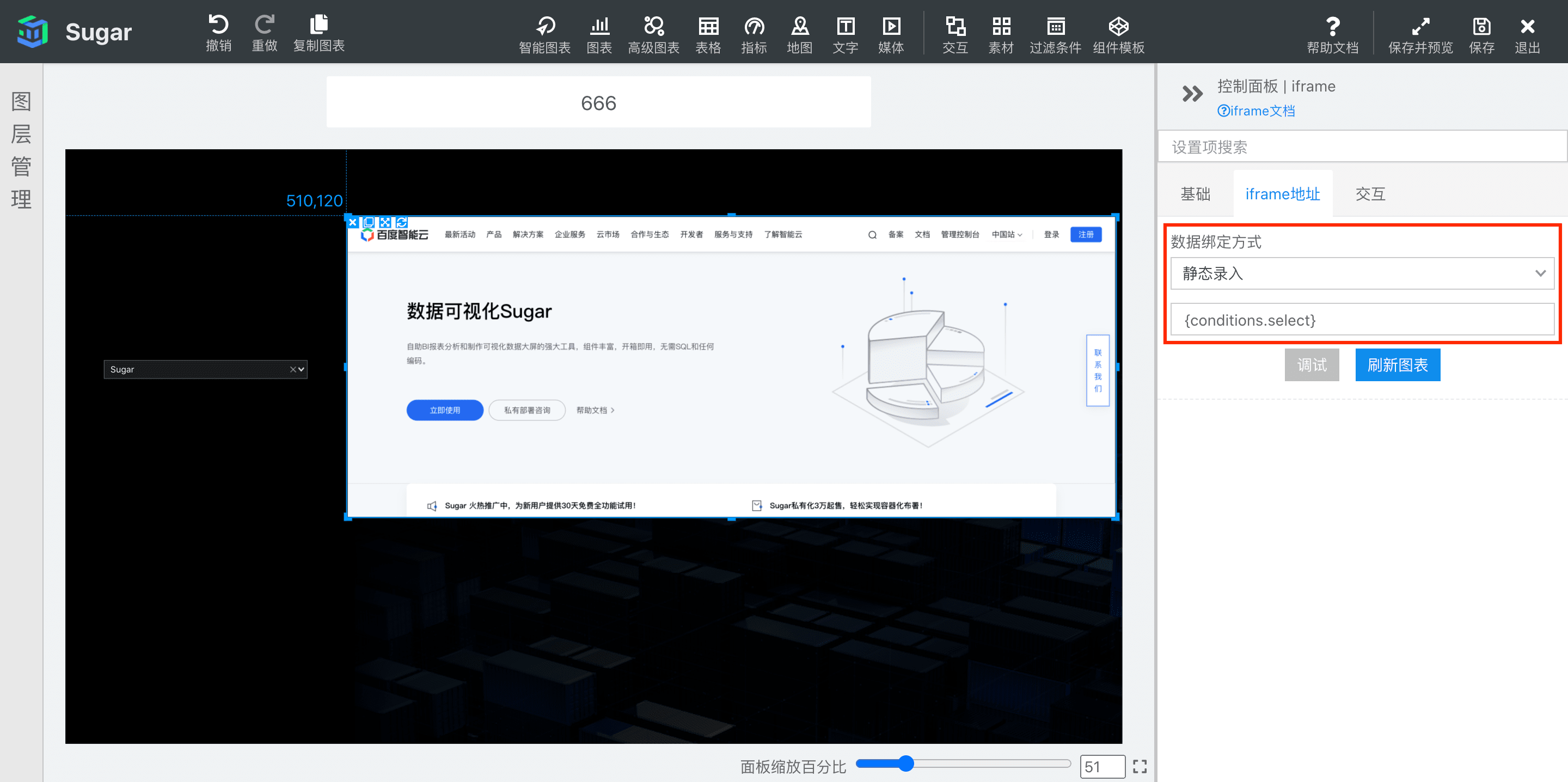Duplicate the selected iframe component
1568x782 pixels.
coord(368,222)
